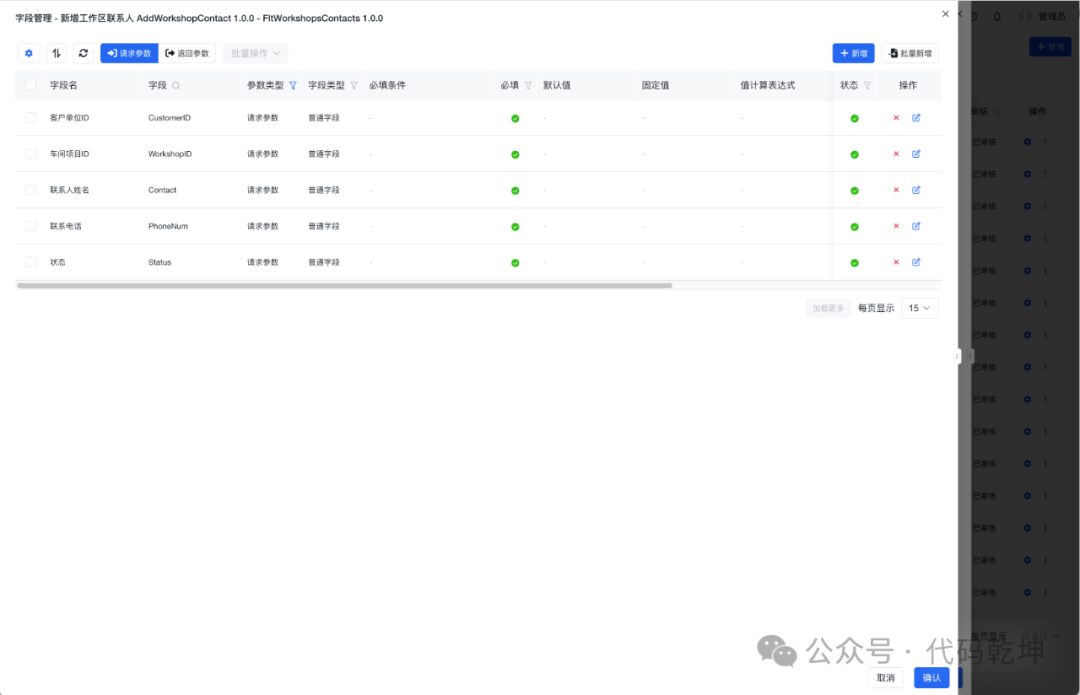This screenshot has height=695, width=1080.
Task: Open the 批量操作 dropdown
Action: click(x=256, y=53)
